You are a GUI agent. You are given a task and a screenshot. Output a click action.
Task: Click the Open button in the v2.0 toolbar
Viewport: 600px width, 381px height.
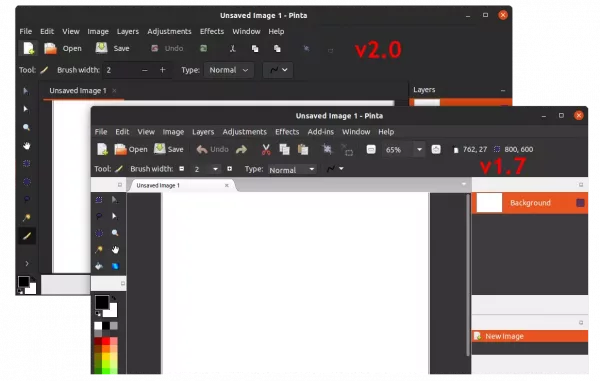coord(62,49)
